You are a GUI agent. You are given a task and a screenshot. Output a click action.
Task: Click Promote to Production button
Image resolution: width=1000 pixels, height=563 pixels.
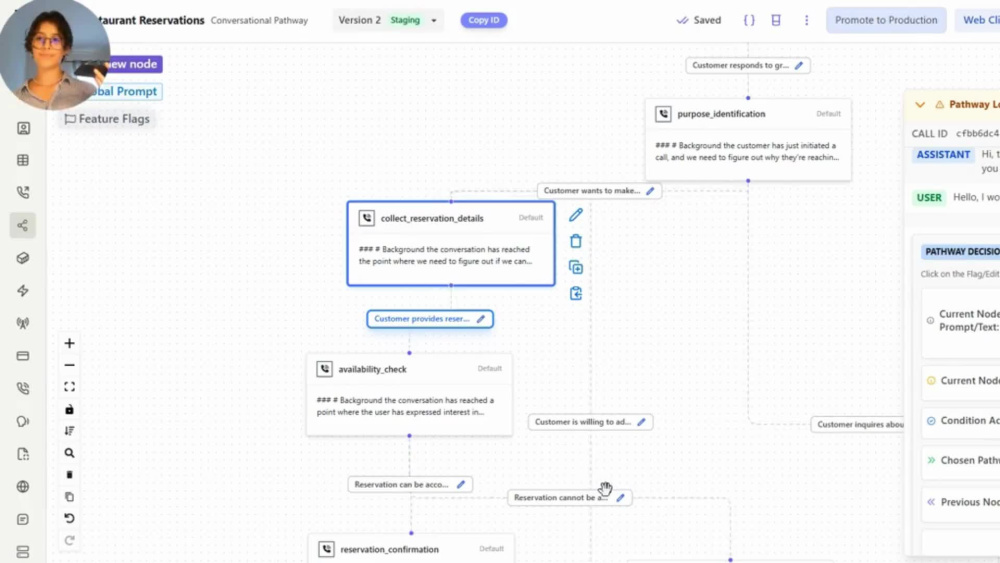(x=886, y=20)
